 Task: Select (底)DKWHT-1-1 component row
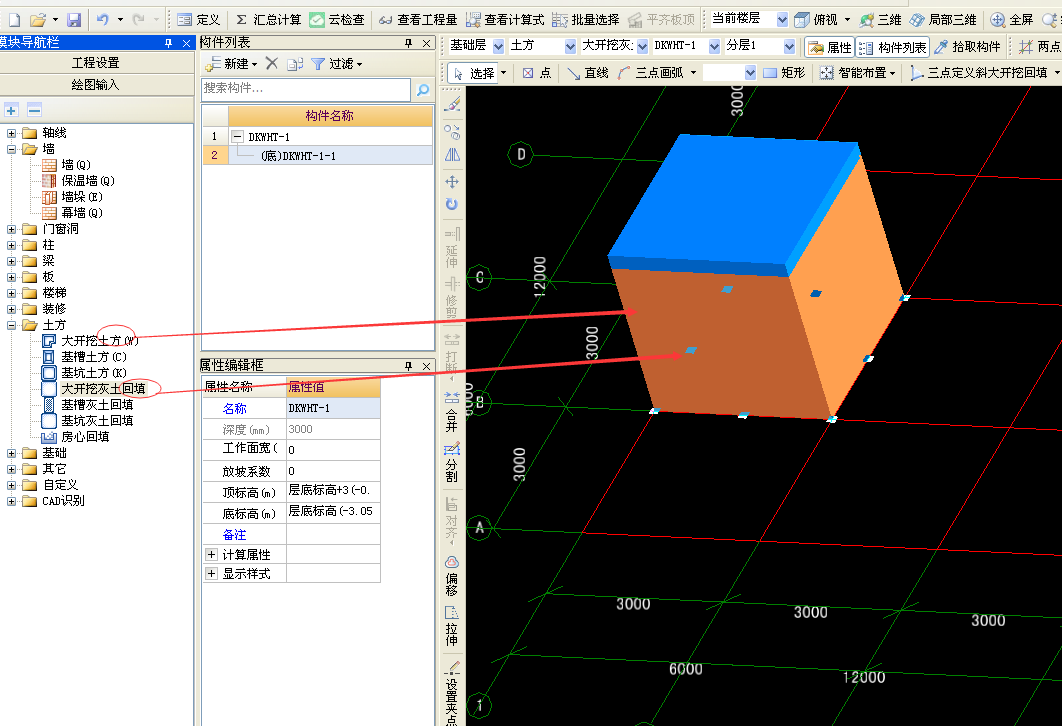pos(318,156)
